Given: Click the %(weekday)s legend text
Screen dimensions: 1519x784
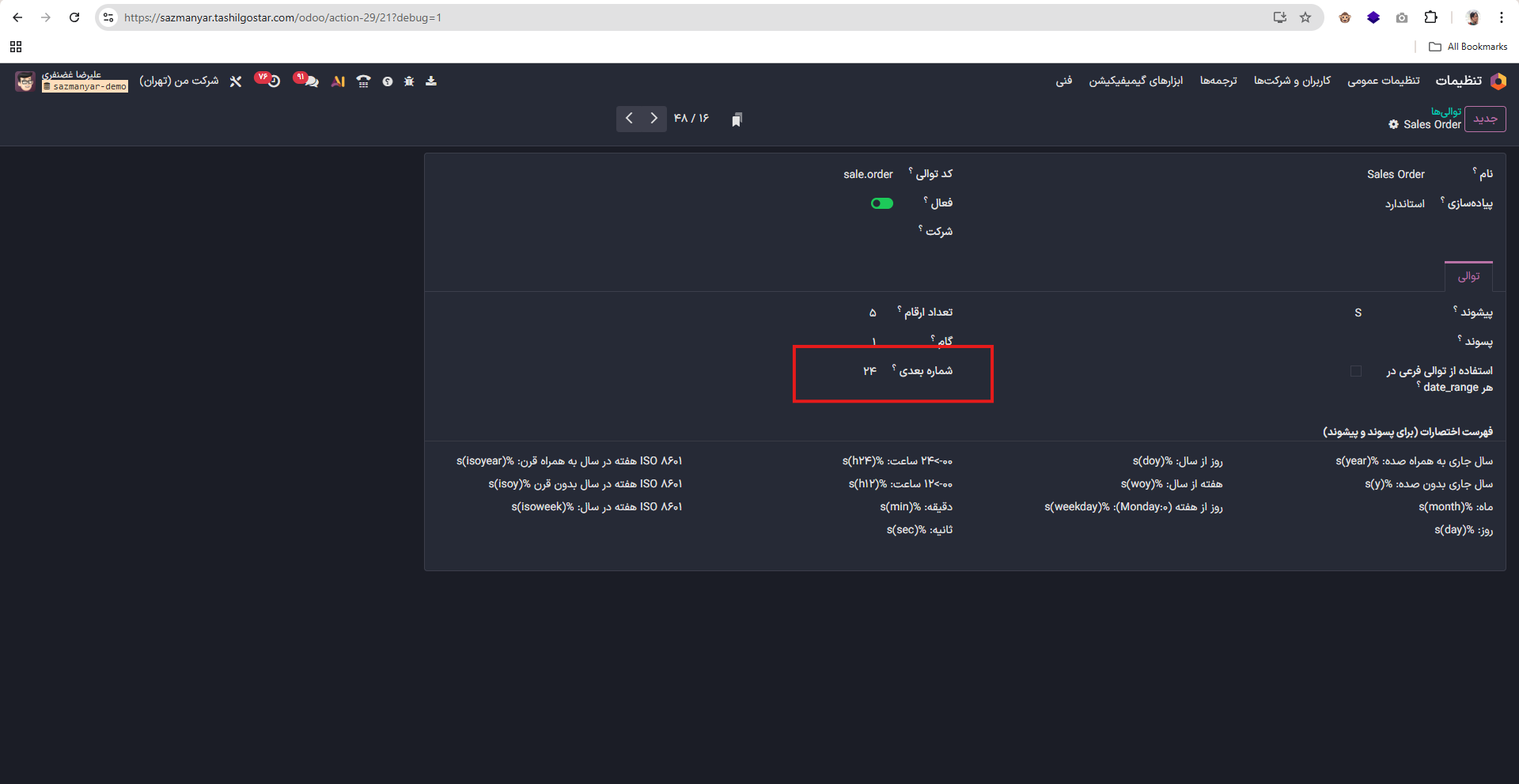Looking at the screenshot, I should 1133,507.
